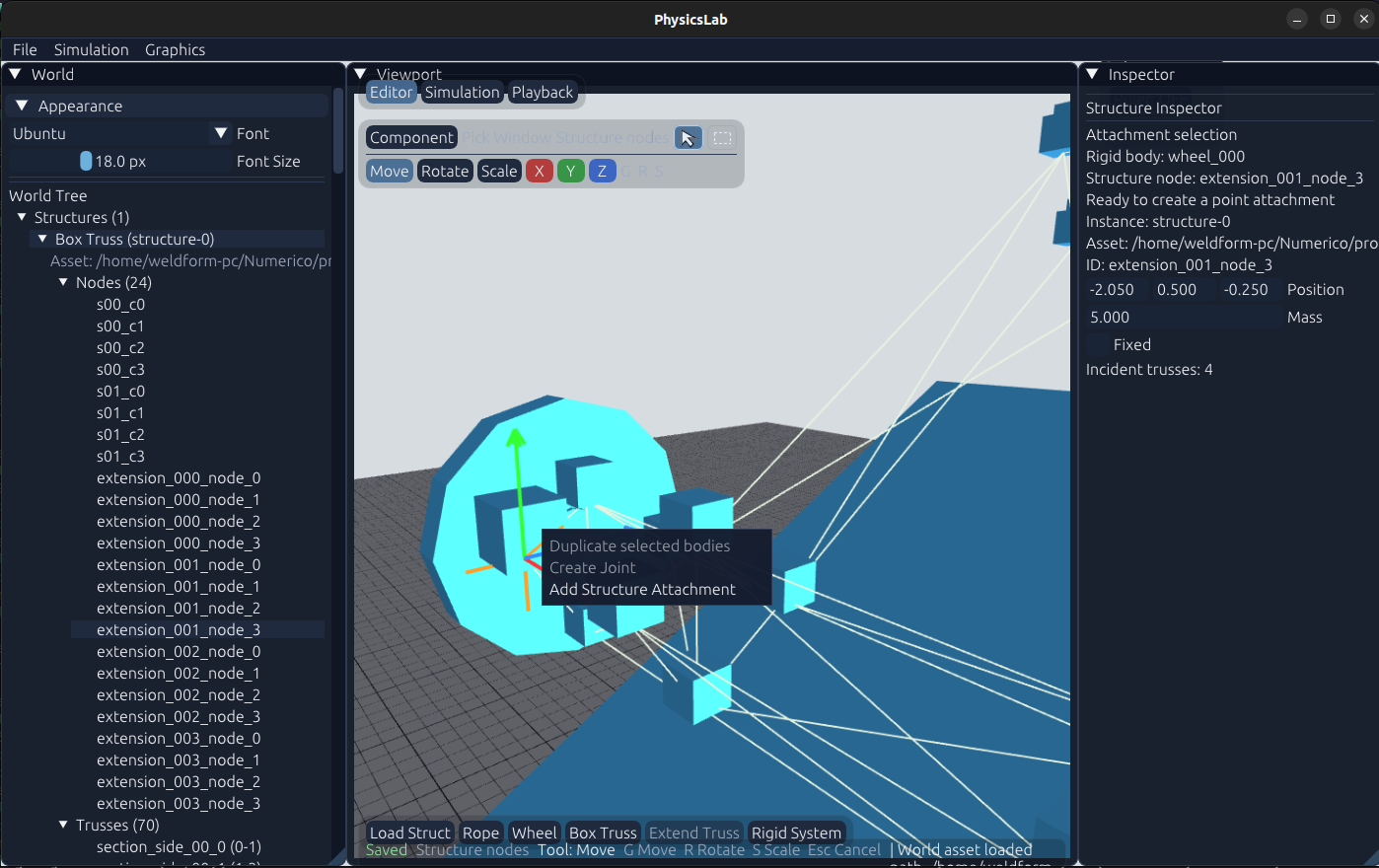Select node s00_c3 in tree
This screenshot has width=1379, height=868.
120,369
